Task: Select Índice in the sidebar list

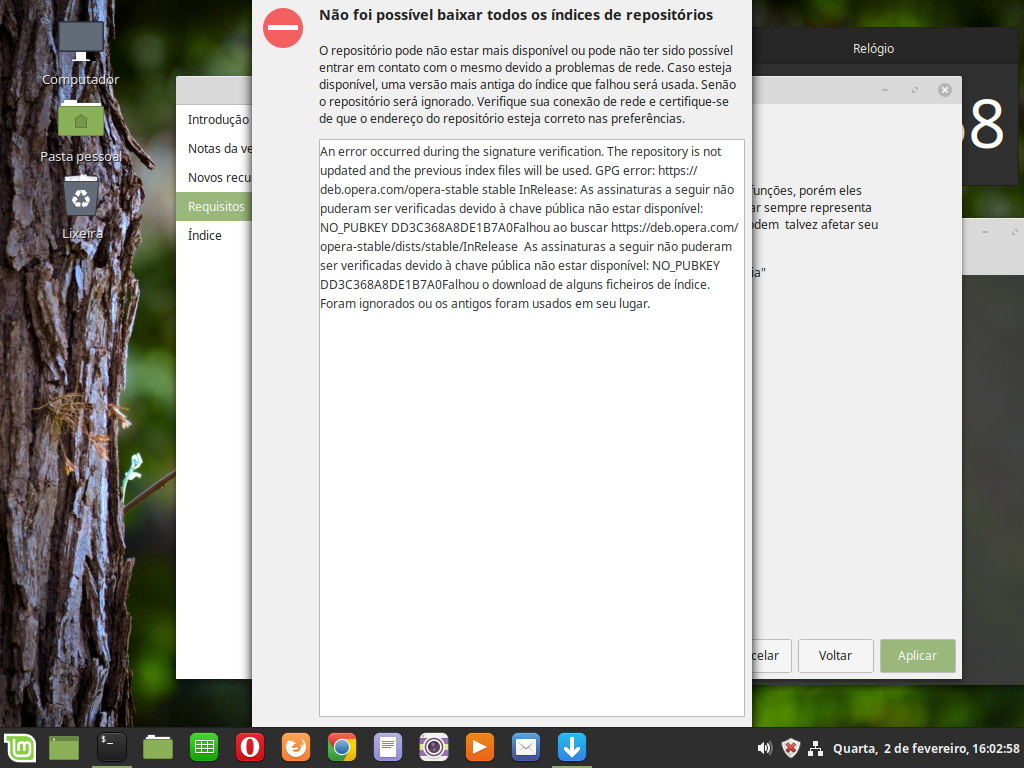Action: (205, 236)
